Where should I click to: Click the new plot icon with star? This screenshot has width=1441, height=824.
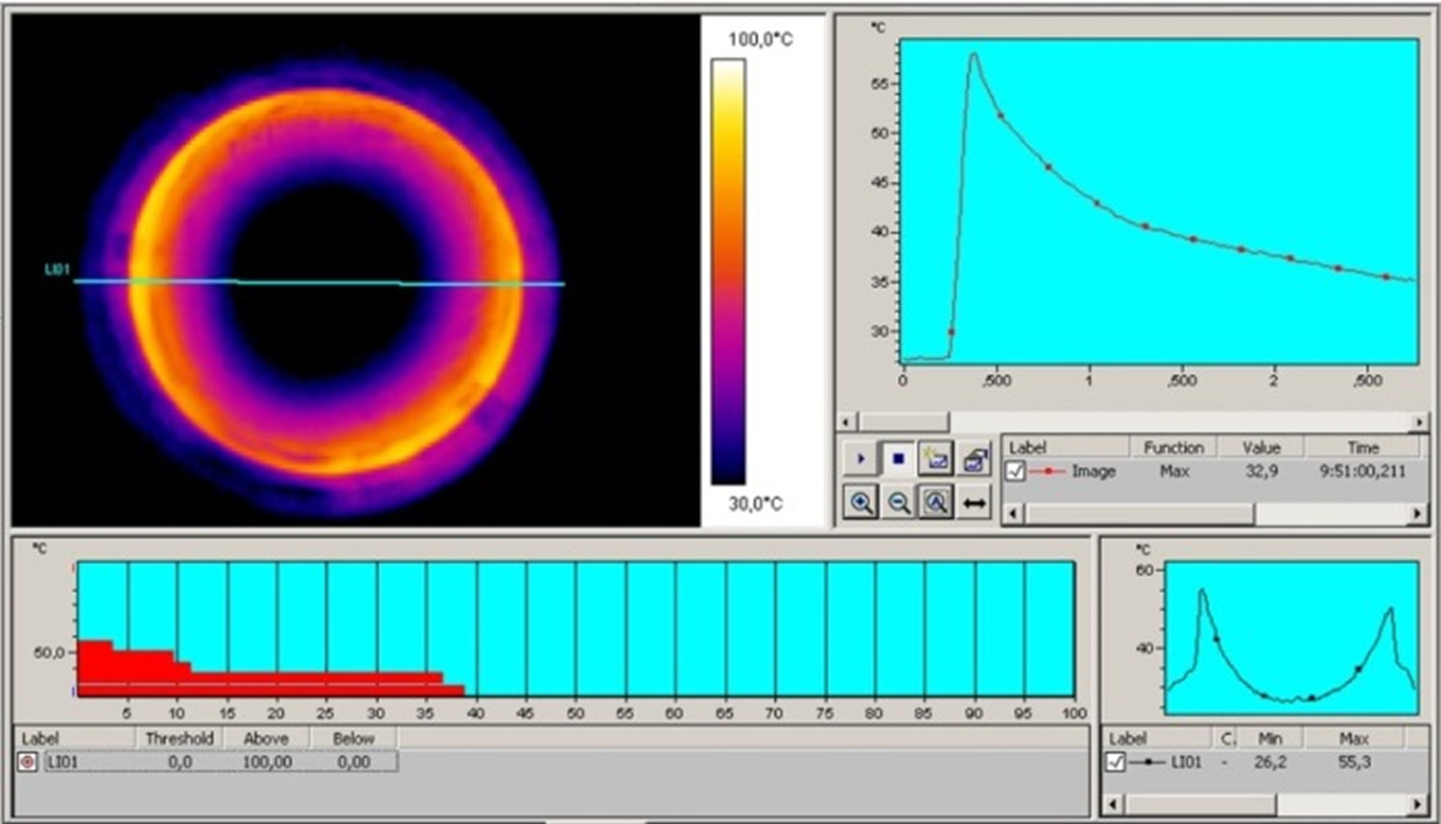tap(937, 459)
